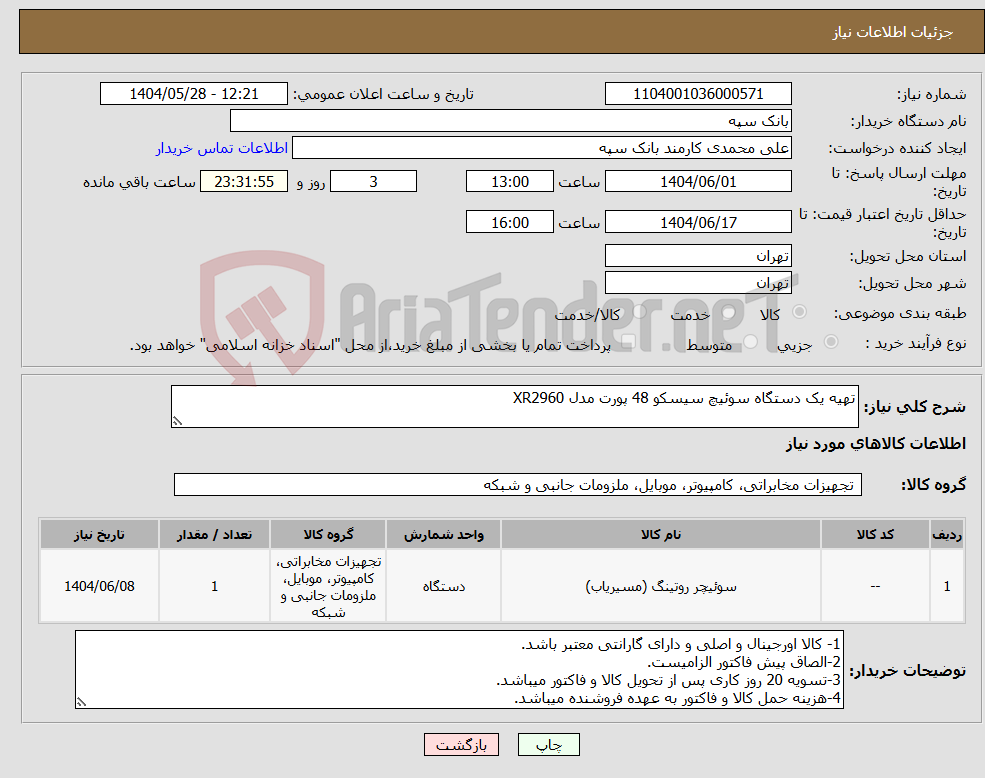The height and width of the screenshot is (778, 985).
Task: Click the announcement date field 1404/05/28 - 12:21
Action: pyautogui.click(x=193, y=94)
